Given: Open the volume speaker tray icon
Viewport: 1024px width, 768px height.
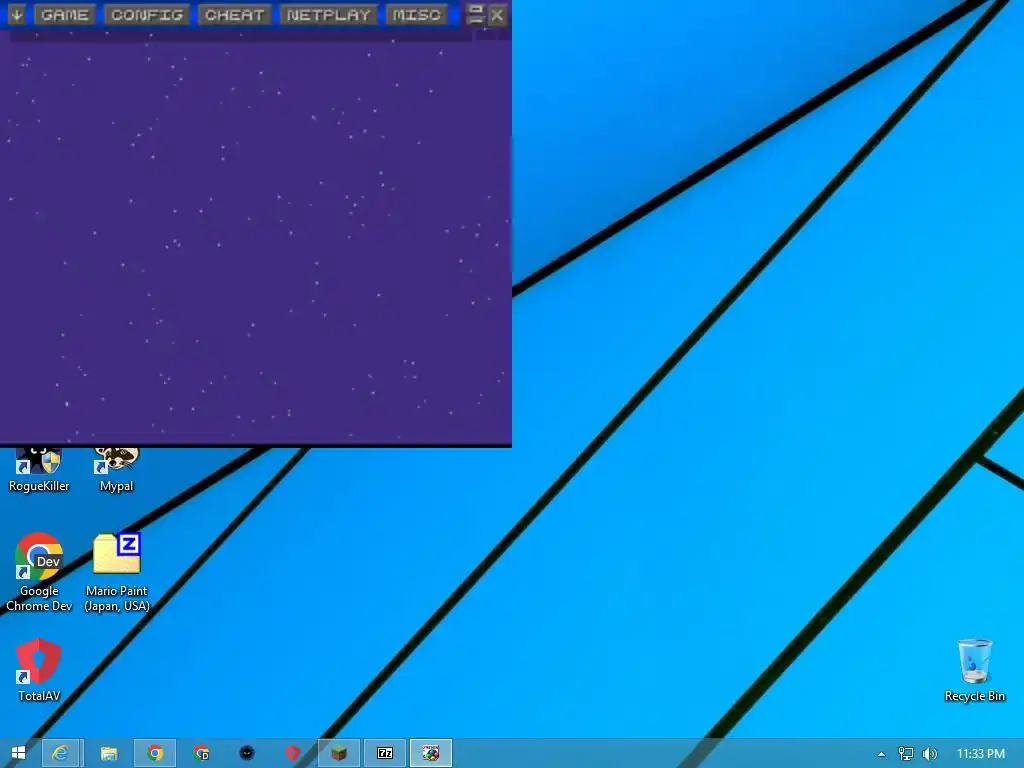Looking at the screenshot, I should coord(929,754).
